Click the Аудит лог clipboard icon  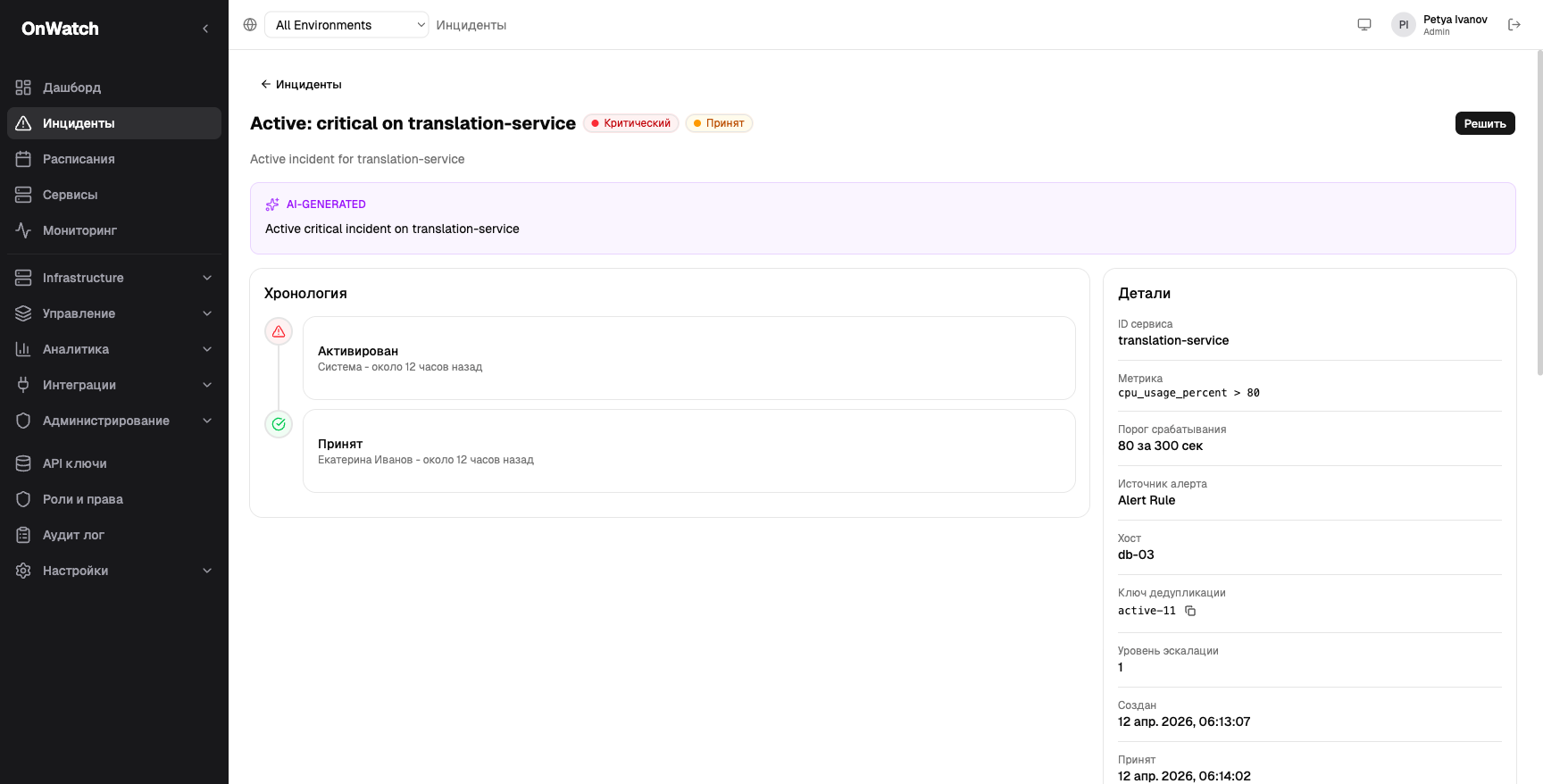click(x=23, y=535)
